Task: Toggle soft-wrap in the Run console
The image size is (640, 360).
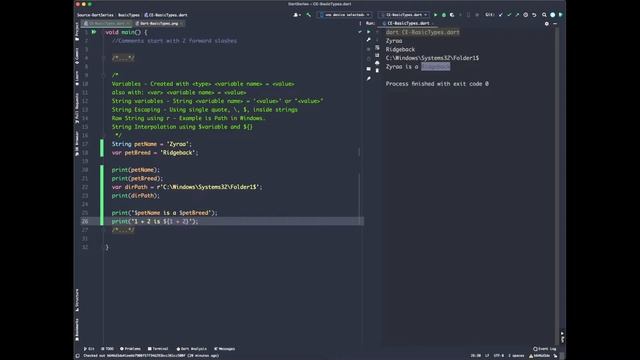Action: click(x=377, y=48)
